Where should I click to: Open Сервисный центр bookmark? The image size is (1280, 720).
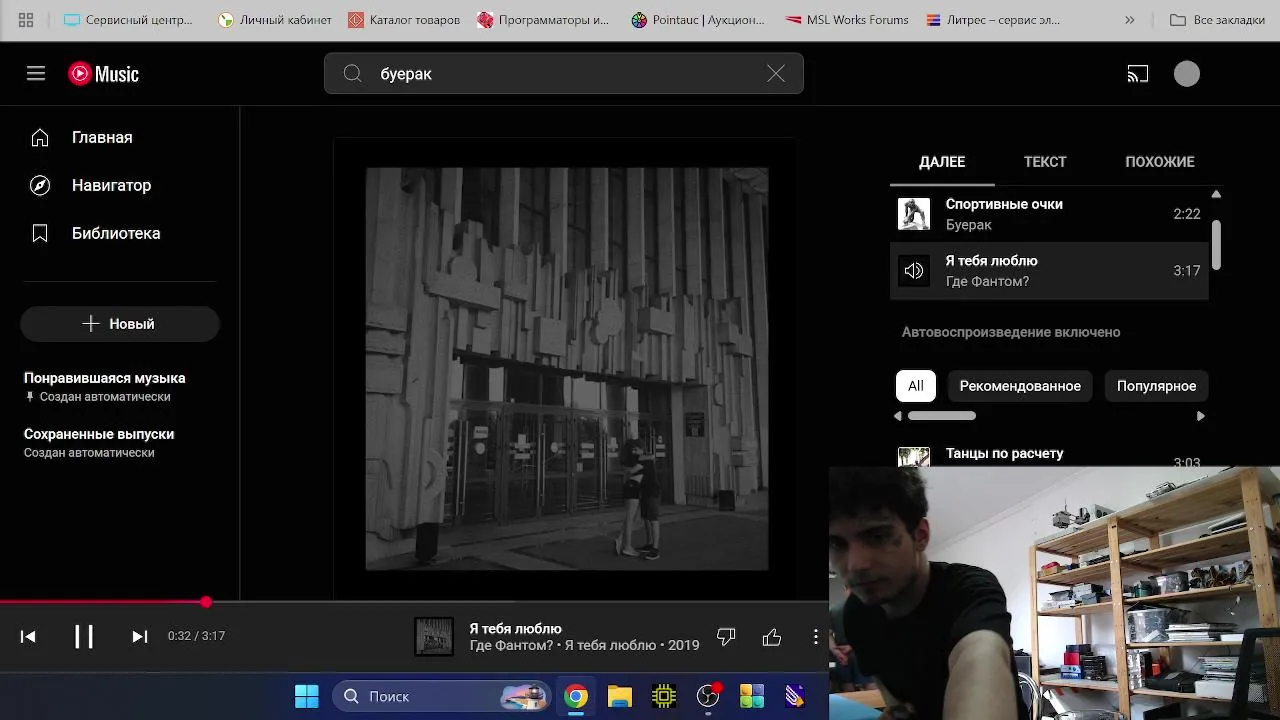coord(129,20)
